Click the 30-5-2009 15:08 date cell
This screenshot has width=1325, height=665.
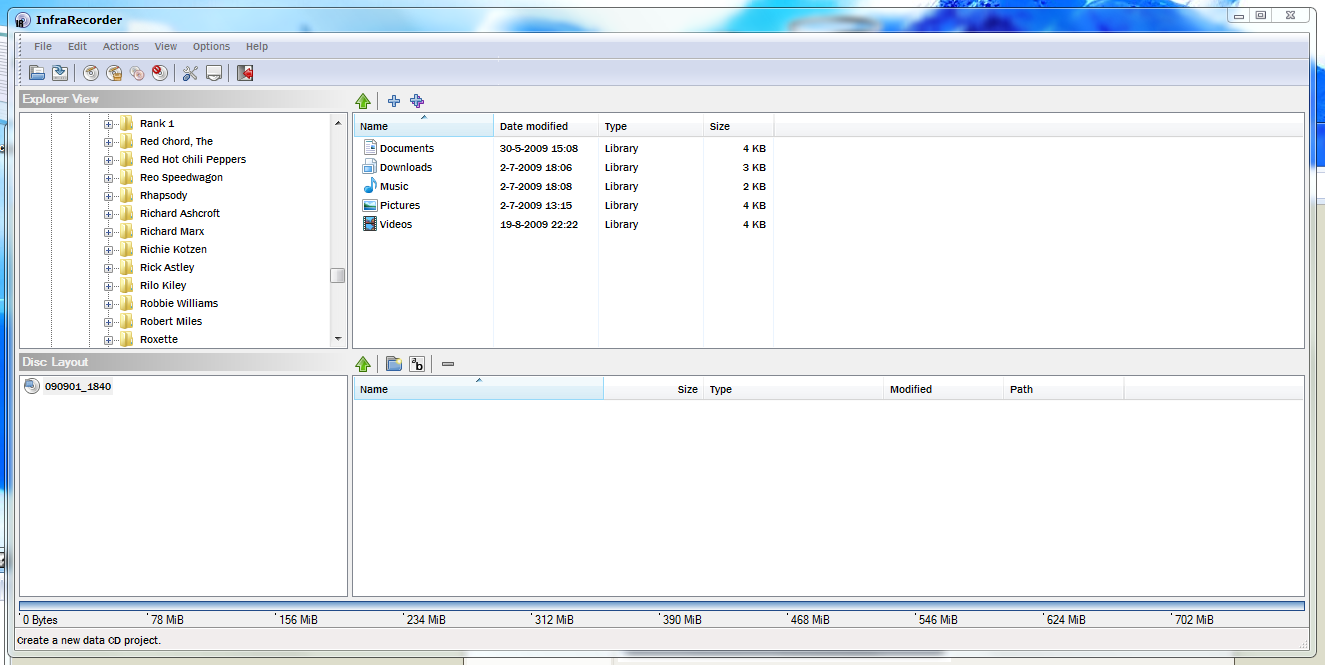point(539,148)
